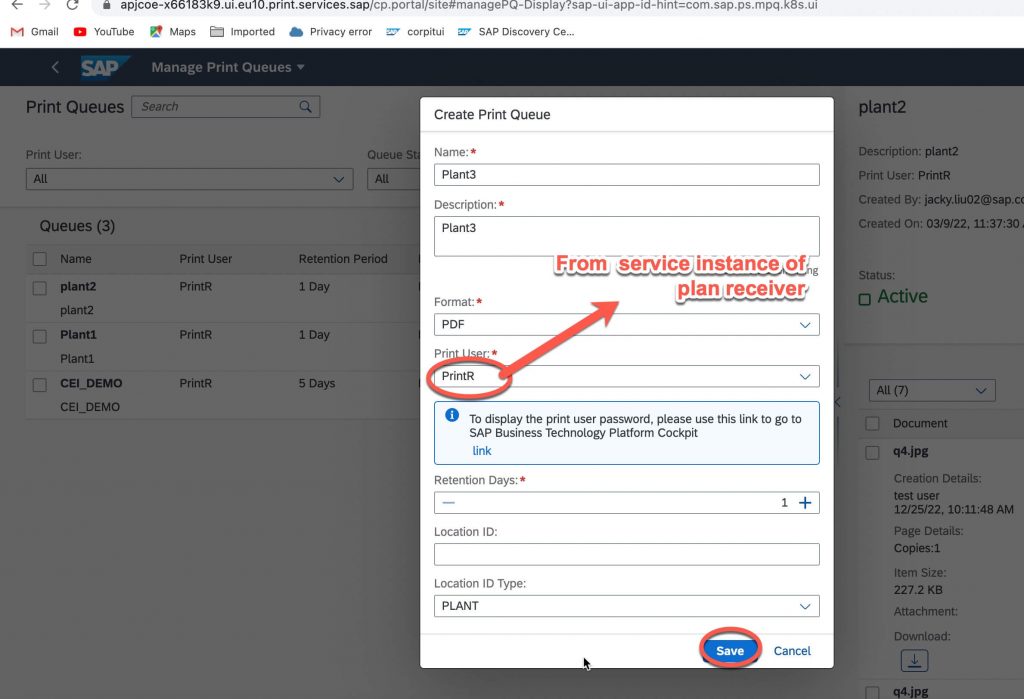Select the CEI_DEMO queue checkbox
The image size is (1024, 699).
(40, 385)
